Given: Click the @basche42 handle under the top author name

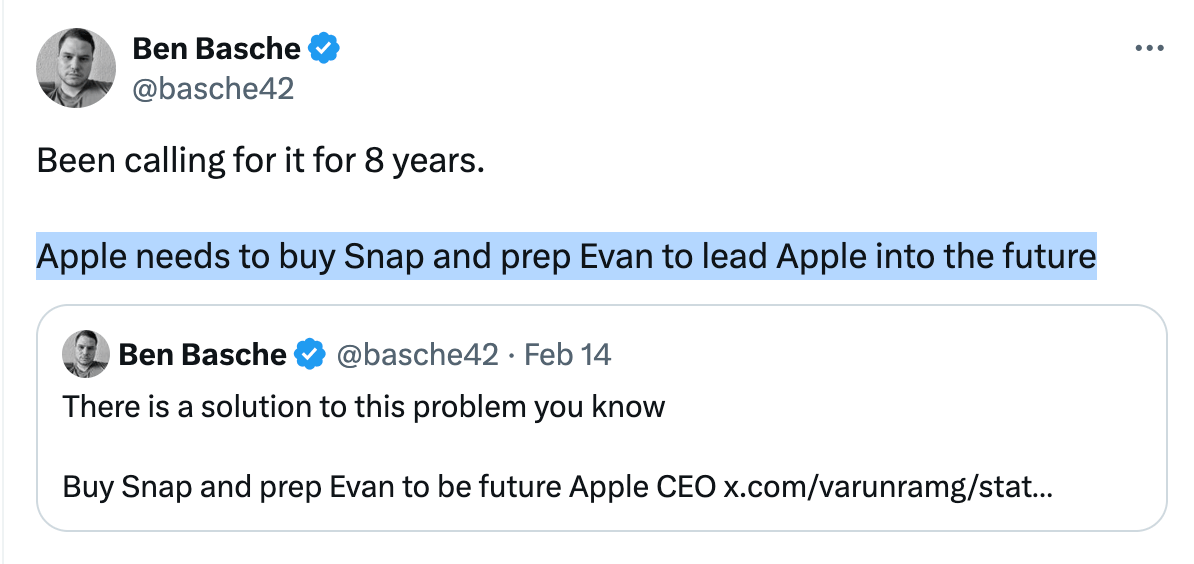Looking at the screenshot, I should 213,88.
